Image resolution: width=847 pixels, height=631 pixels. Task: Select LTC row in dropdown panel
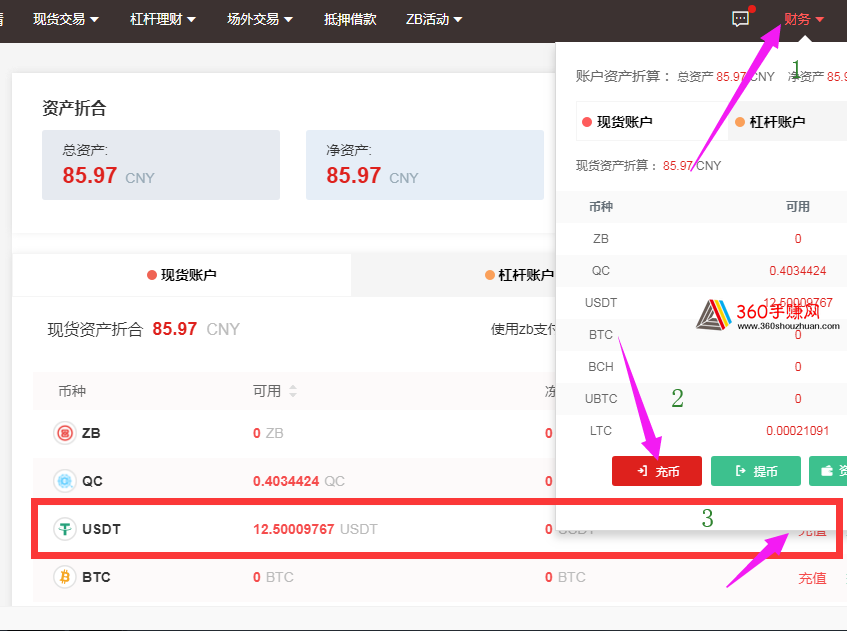702,431
